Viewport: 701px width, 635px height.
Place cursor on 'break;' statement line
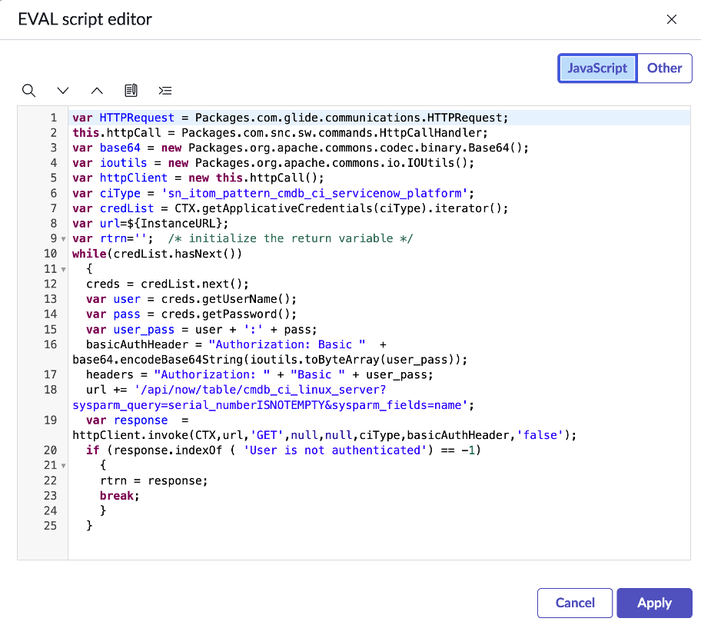tap(119, 496)
